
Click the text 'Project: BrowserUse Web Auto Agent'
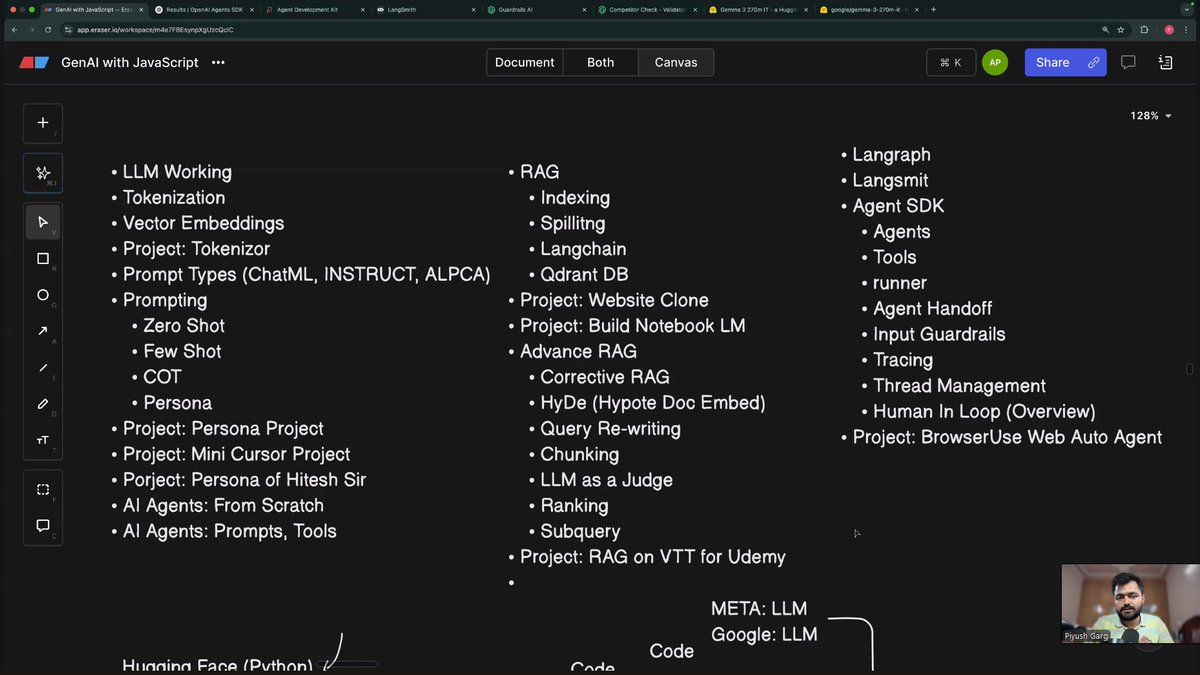1007,437
